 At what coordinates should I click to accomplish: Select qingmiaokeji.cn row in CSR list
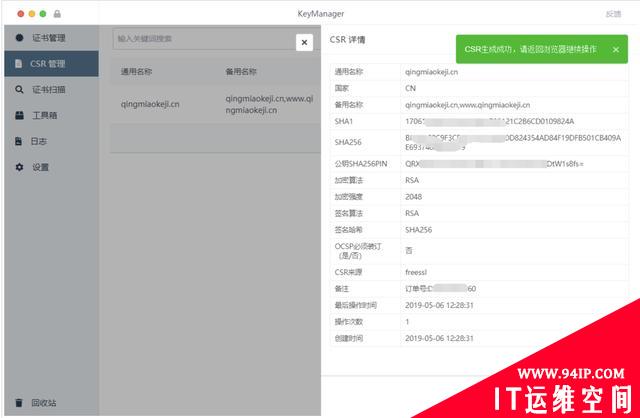point(216,104)
